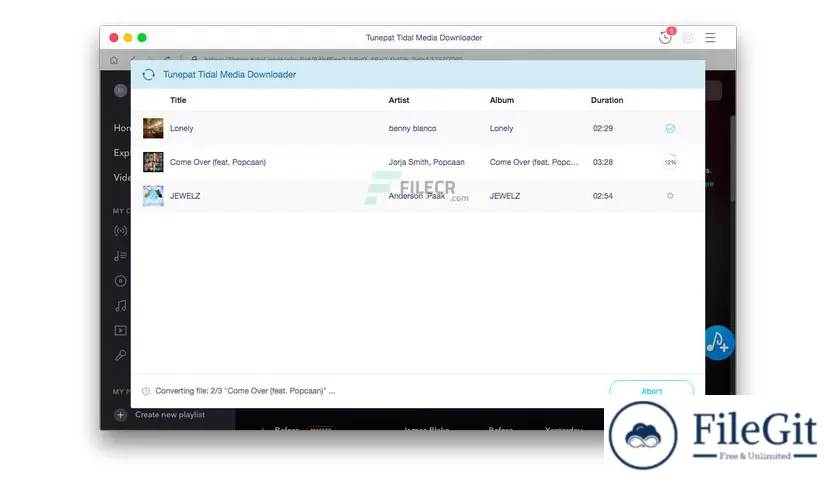Viewport: 836px width, 484px height.
Task: Open the artists microphone icon in sidebar
Action: pos(120,355)
